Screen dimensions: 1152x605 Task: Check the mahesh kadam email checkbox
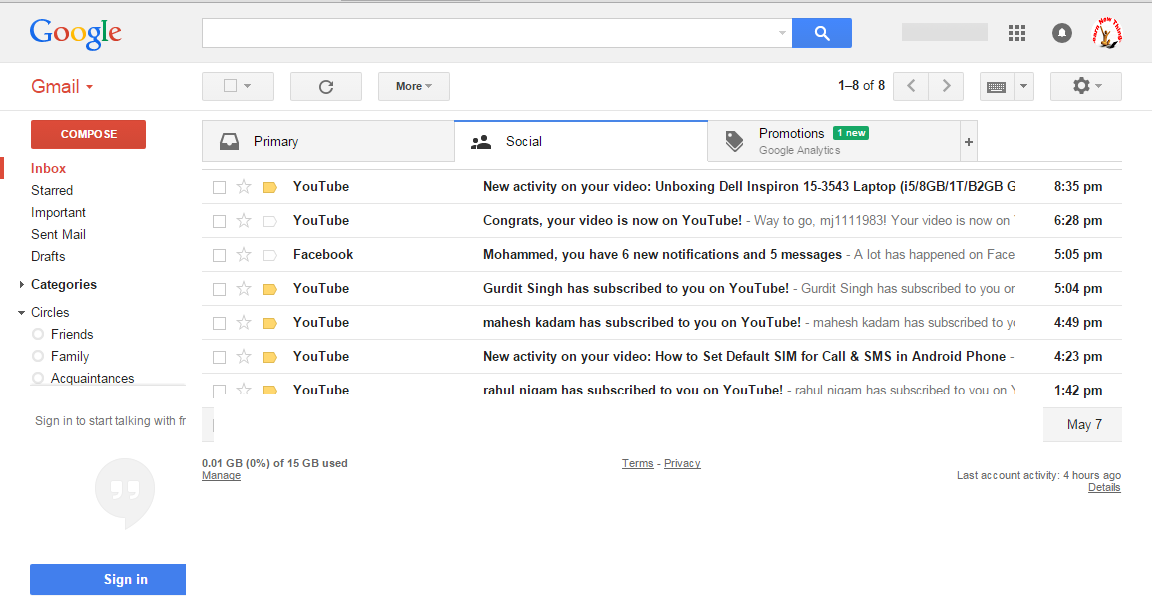click(x=219, y=323)
